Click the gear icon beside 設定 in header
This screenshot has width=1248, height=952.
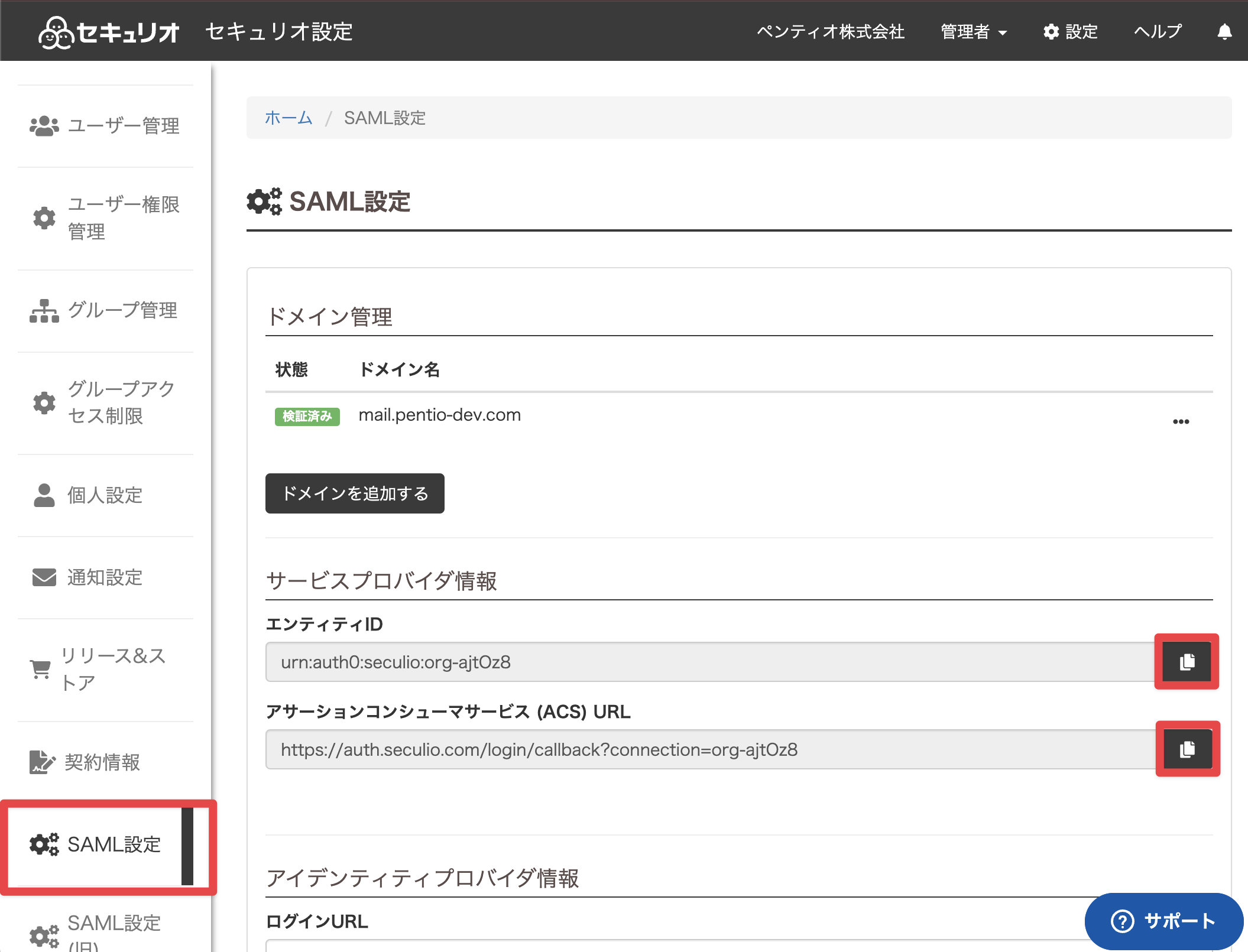click(1051, 32)
